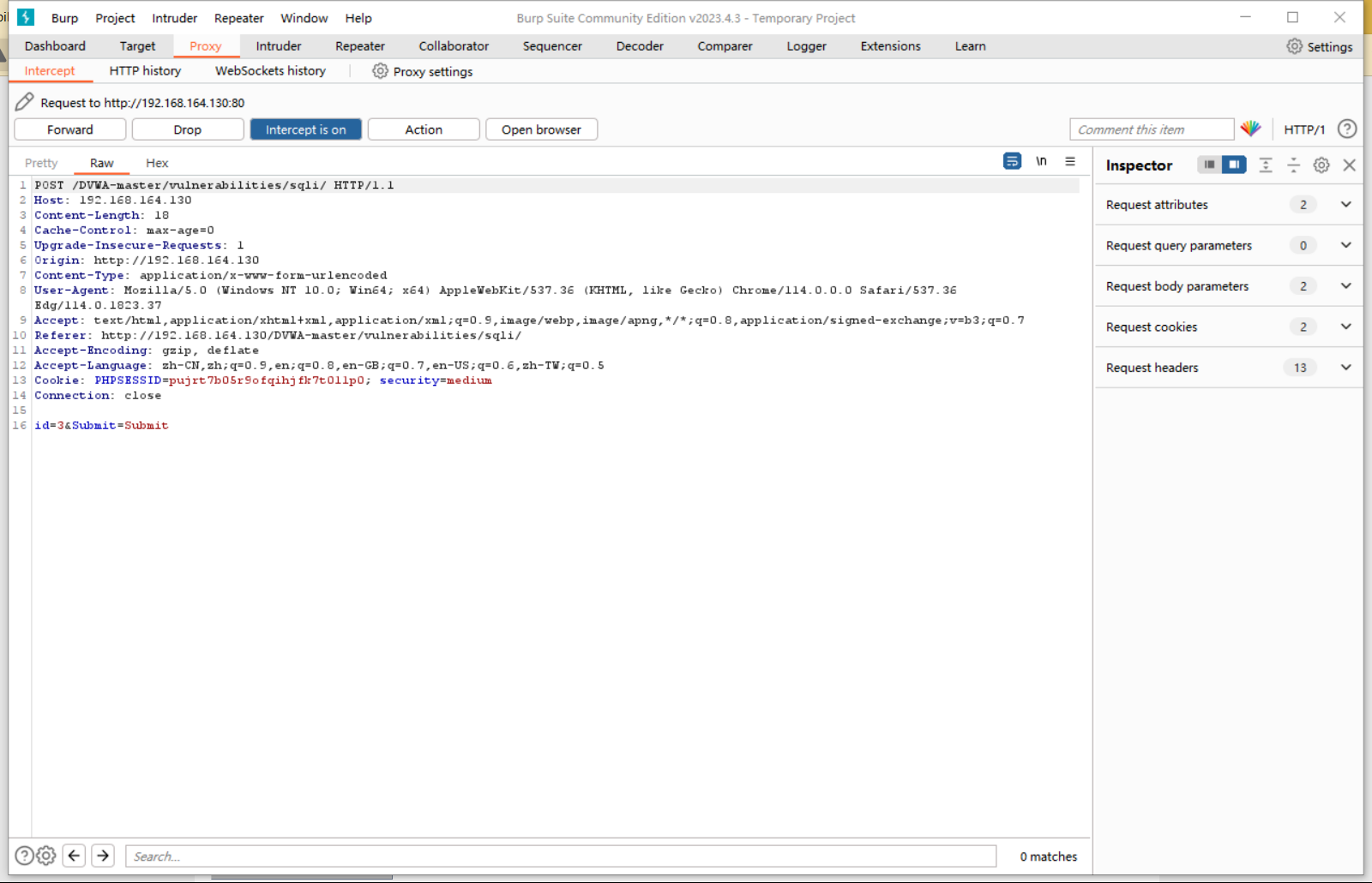Select the Hex view tab

coord(157,163)
